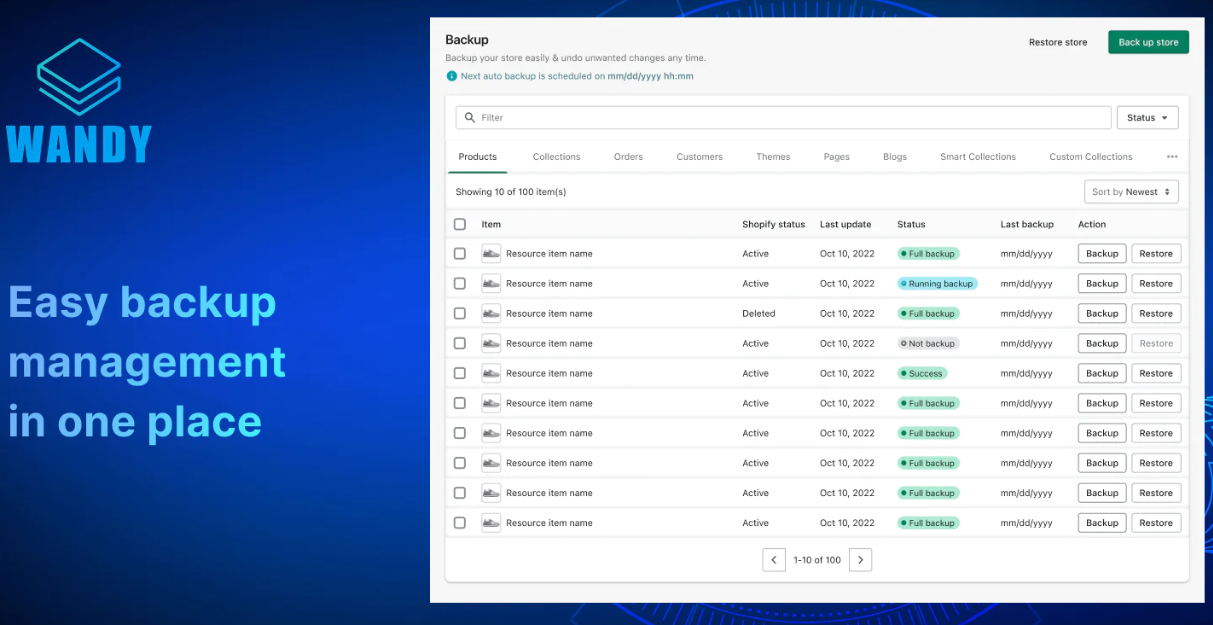Click the Shopify status column header
The width and height of the screenshot is (1213, 625).
point(773,225)
